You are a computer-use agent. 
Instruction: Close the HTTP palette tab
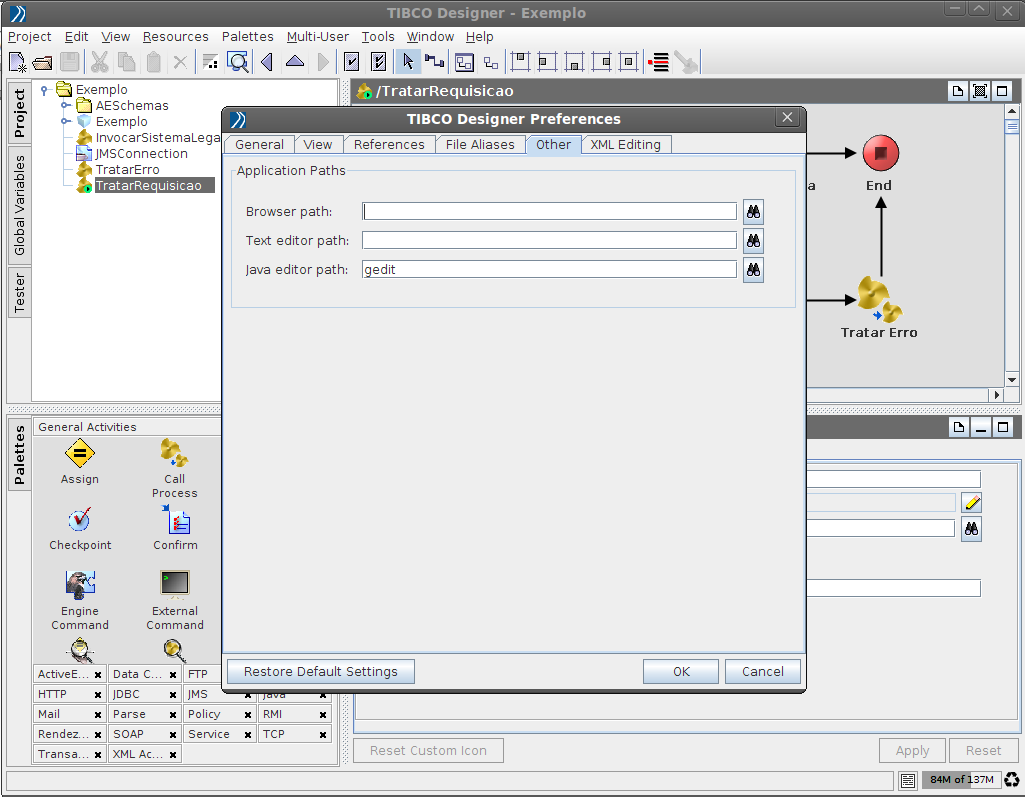(x=97, y=694)
